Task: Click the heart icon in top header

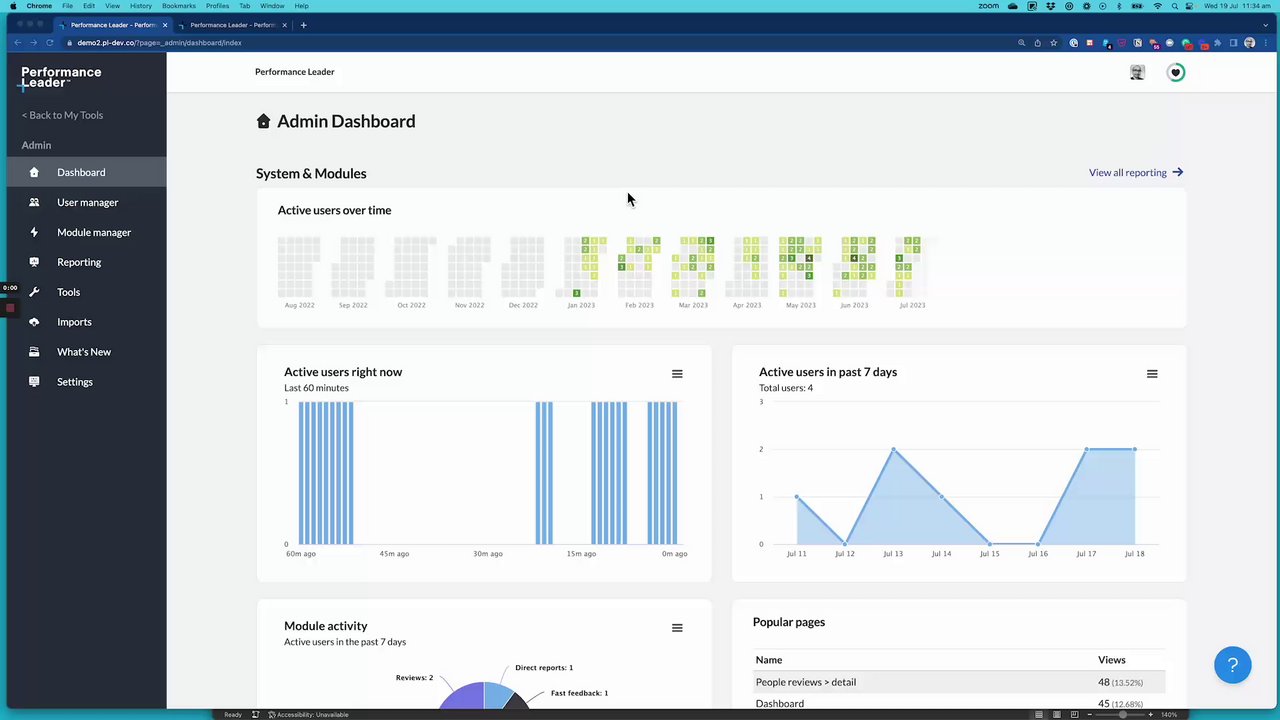Action: [1176, 72]
